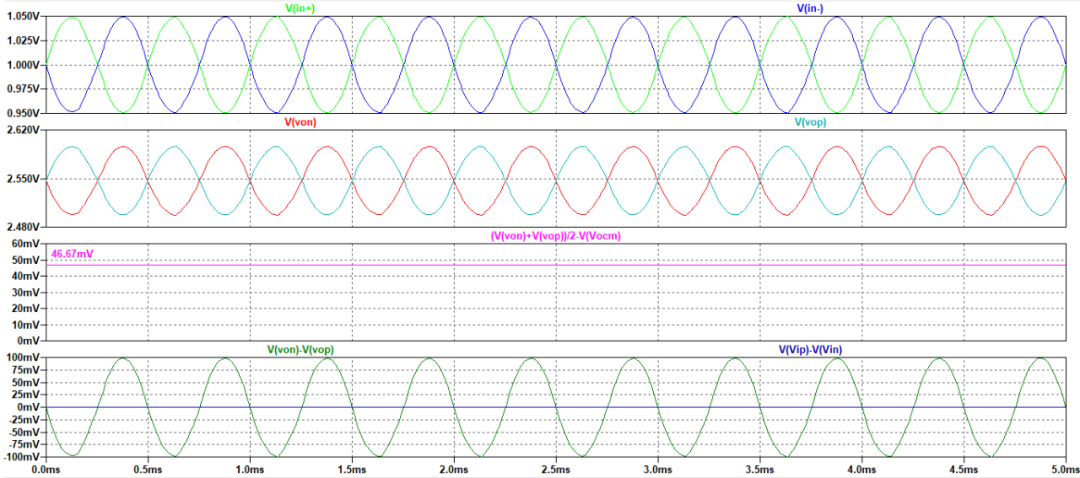Click the 0.950V axis tick label
This screenshot has width=1080, height=478.
pos(21,113)
